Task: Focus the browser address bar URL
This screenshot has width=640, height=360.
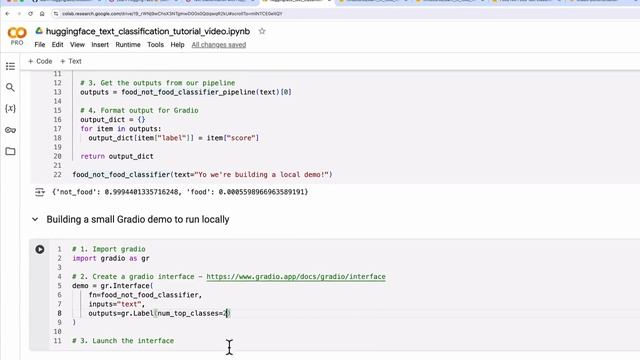Action: [172, 13]
